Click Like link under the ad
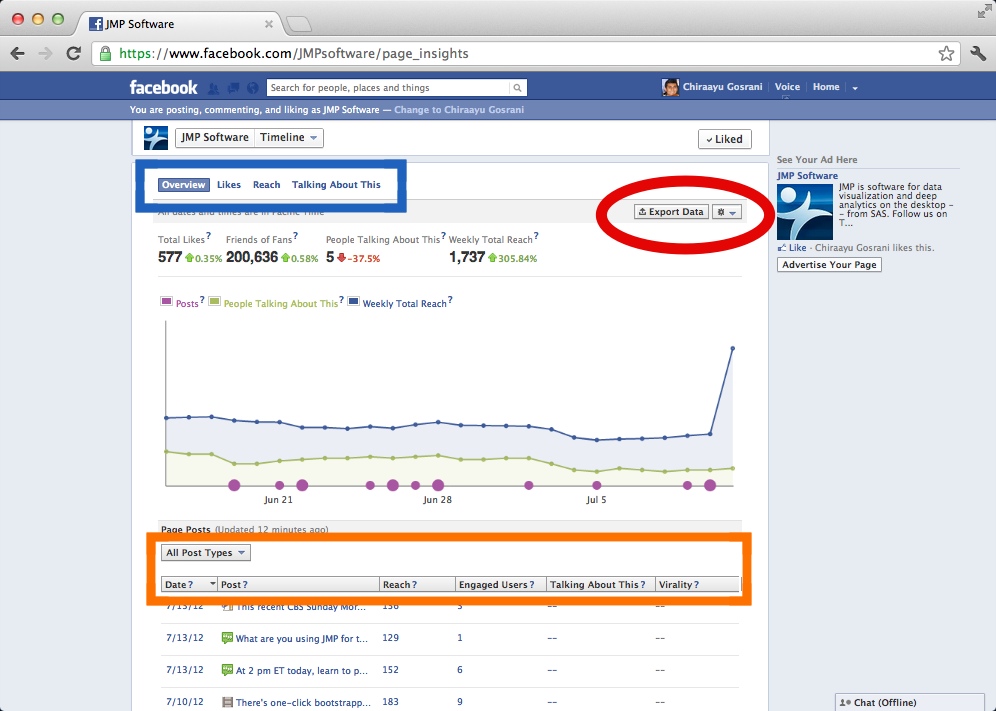This screenshot has height=711, width=996. [797, 248]
